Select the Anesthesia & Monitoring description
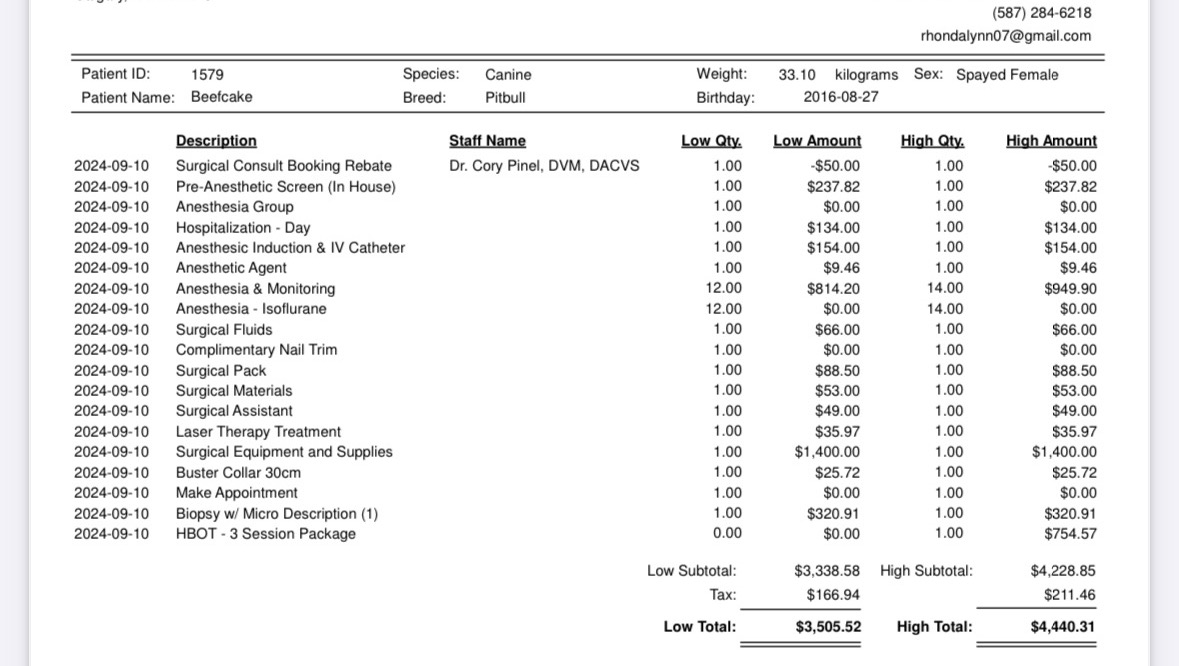 pyautogui.click(x=256, y=289)
